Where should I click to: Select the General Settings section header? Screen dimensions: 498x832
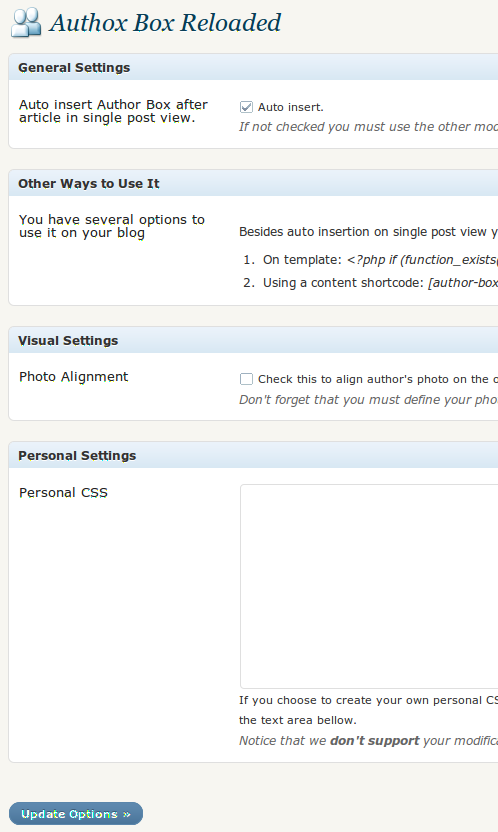[x=254, y=67]
